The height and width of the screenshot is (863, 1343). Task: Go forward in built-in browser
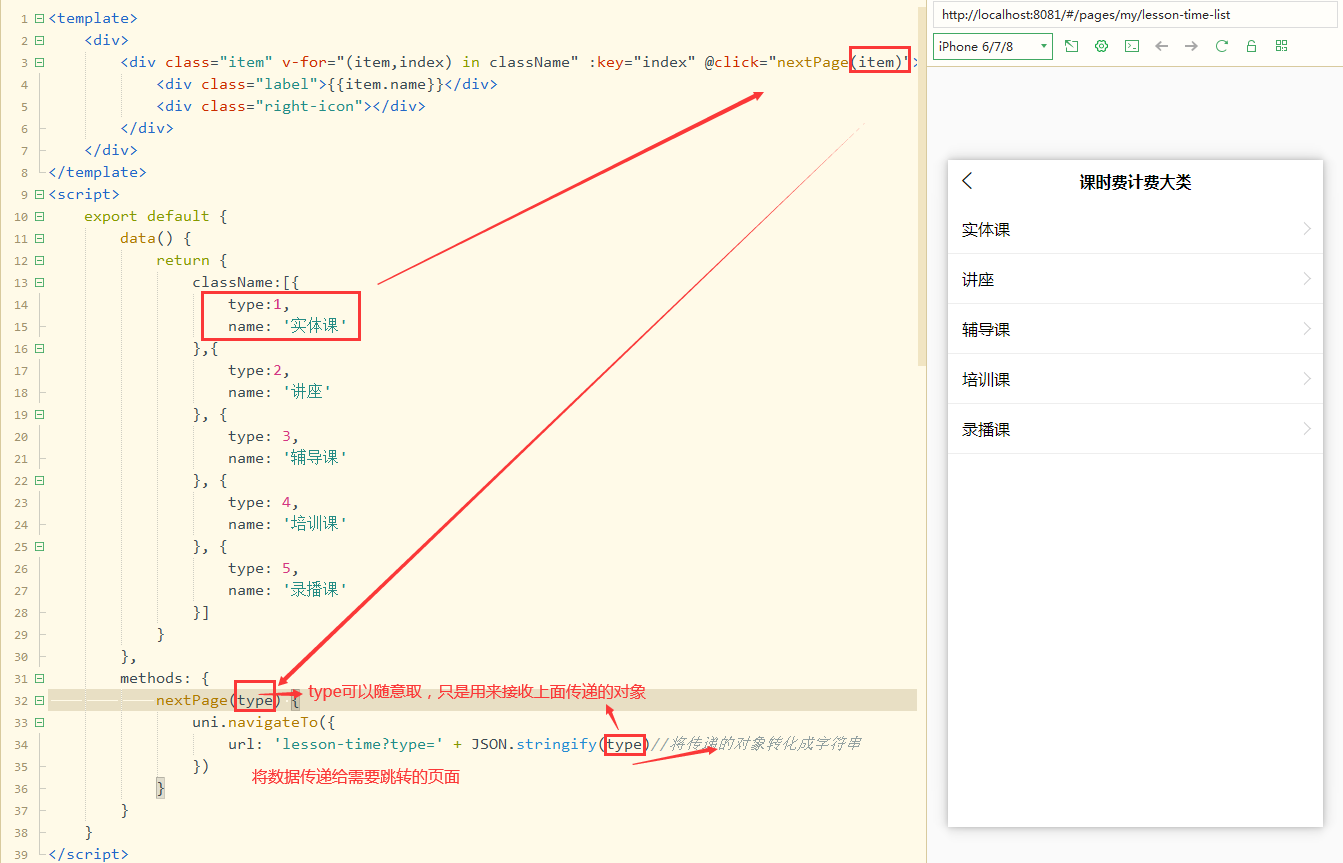click(x=1191, y=46)
